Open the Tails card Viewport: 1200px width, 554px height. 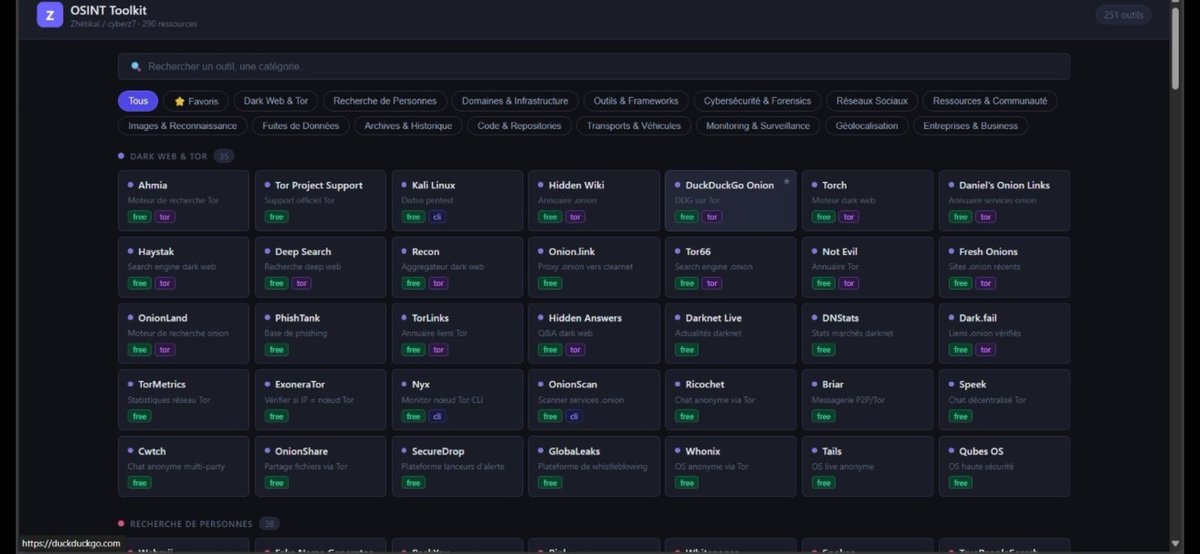(867, 466)
